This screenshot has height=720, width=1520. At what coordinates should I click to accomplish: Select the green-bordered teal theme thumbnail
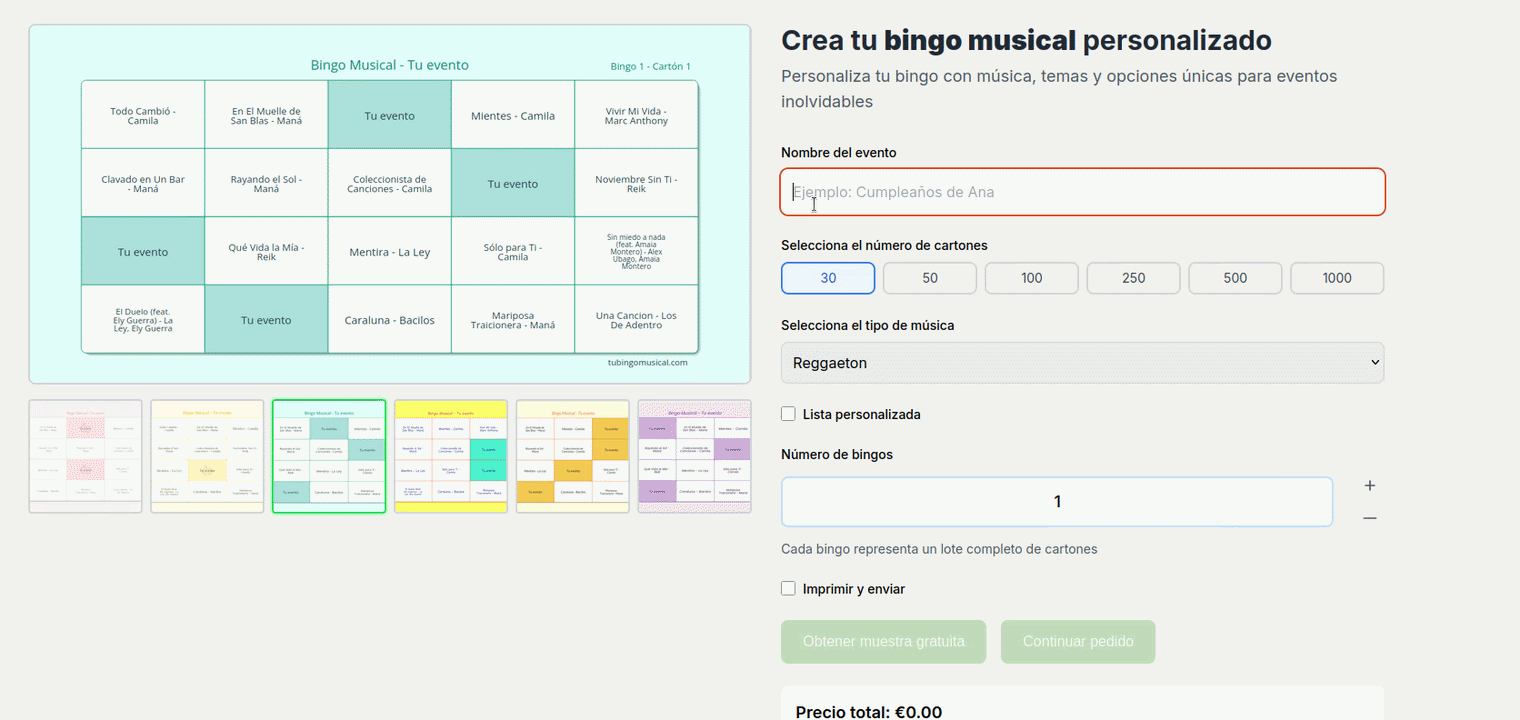pyautogui.click(x=329, y=456)
